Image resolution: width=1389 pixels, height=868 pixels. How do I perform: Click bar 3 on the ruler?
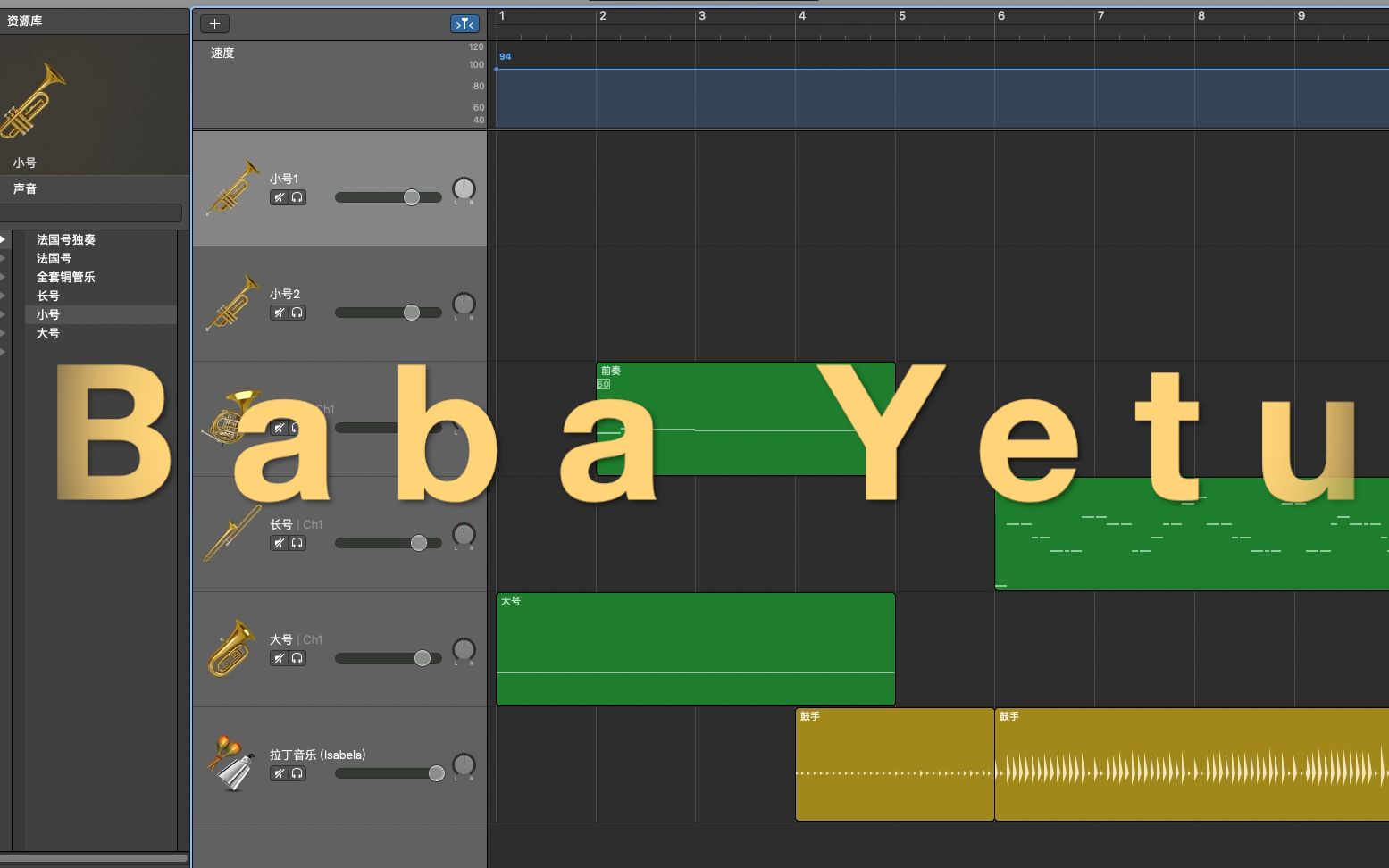click(702, 15)
